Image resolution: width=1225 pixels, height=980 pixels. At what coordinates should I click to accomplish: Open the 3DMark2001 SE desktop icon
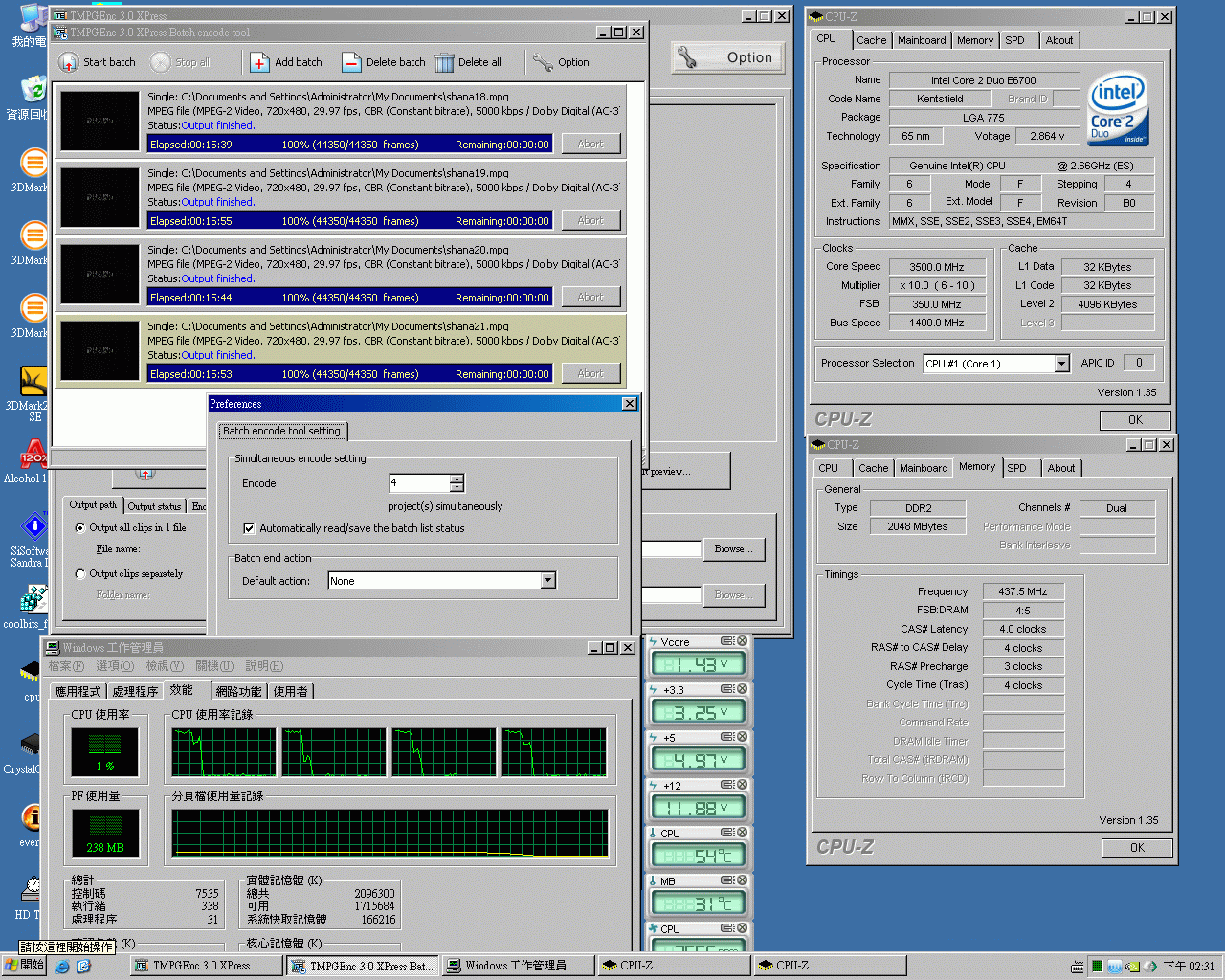(x=33, y=381)
